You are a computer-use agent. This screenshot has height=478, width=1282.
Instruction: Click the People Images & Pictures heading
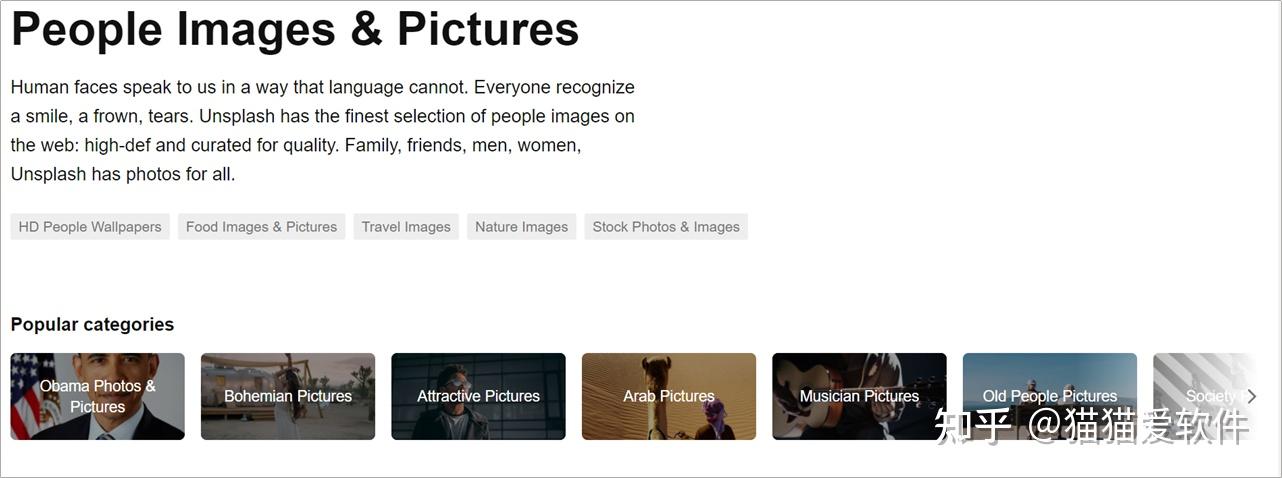[295, 29]
